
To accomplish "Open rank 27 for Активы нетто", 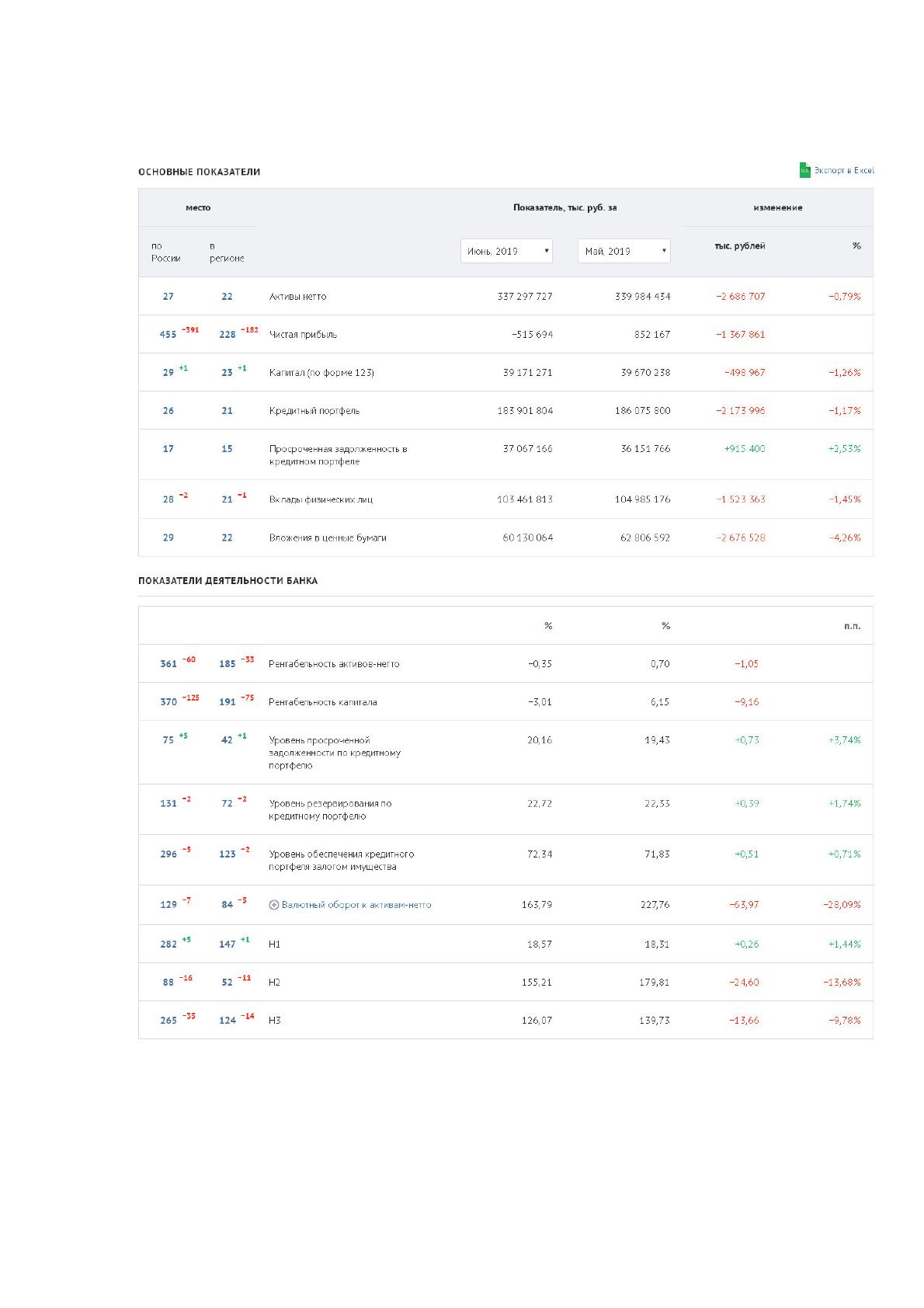I will (x=168, y=297).
